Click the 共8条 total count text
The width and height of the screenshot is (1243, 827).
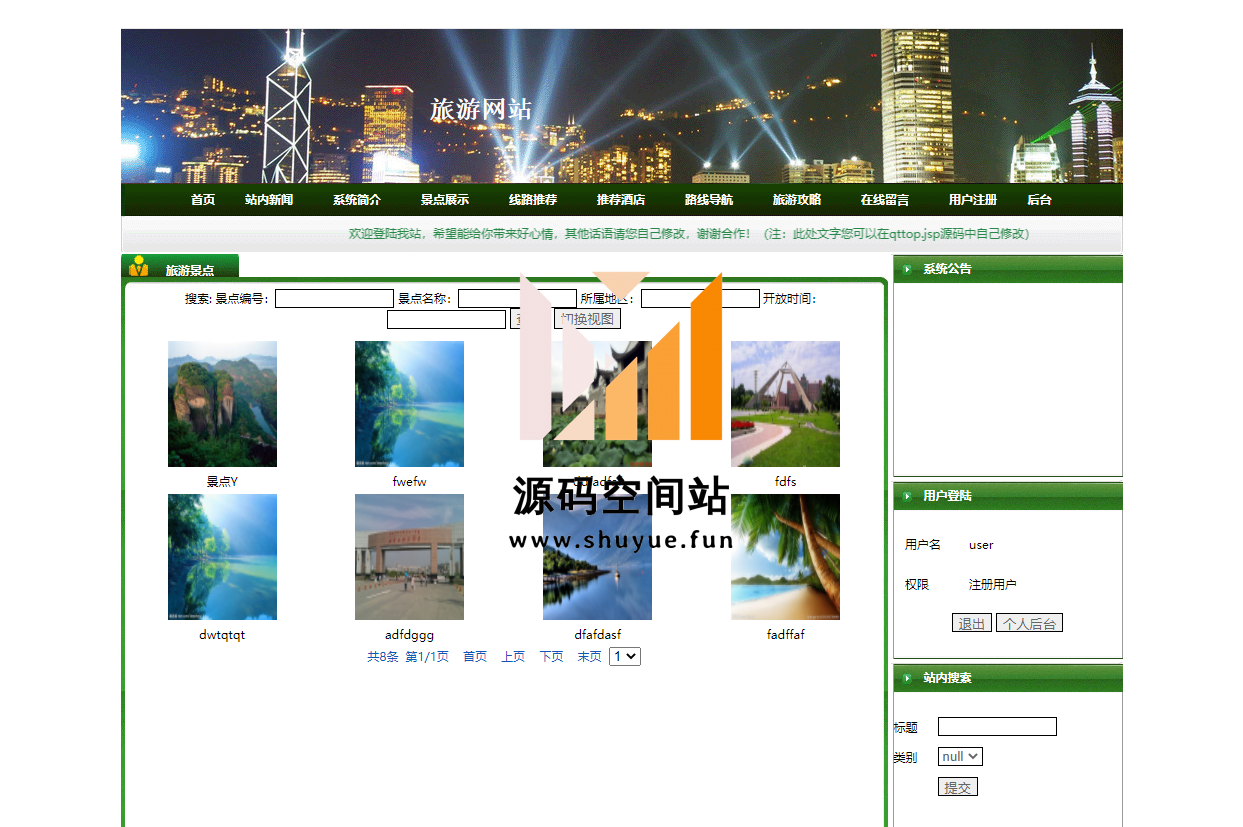tap(383, 657)
